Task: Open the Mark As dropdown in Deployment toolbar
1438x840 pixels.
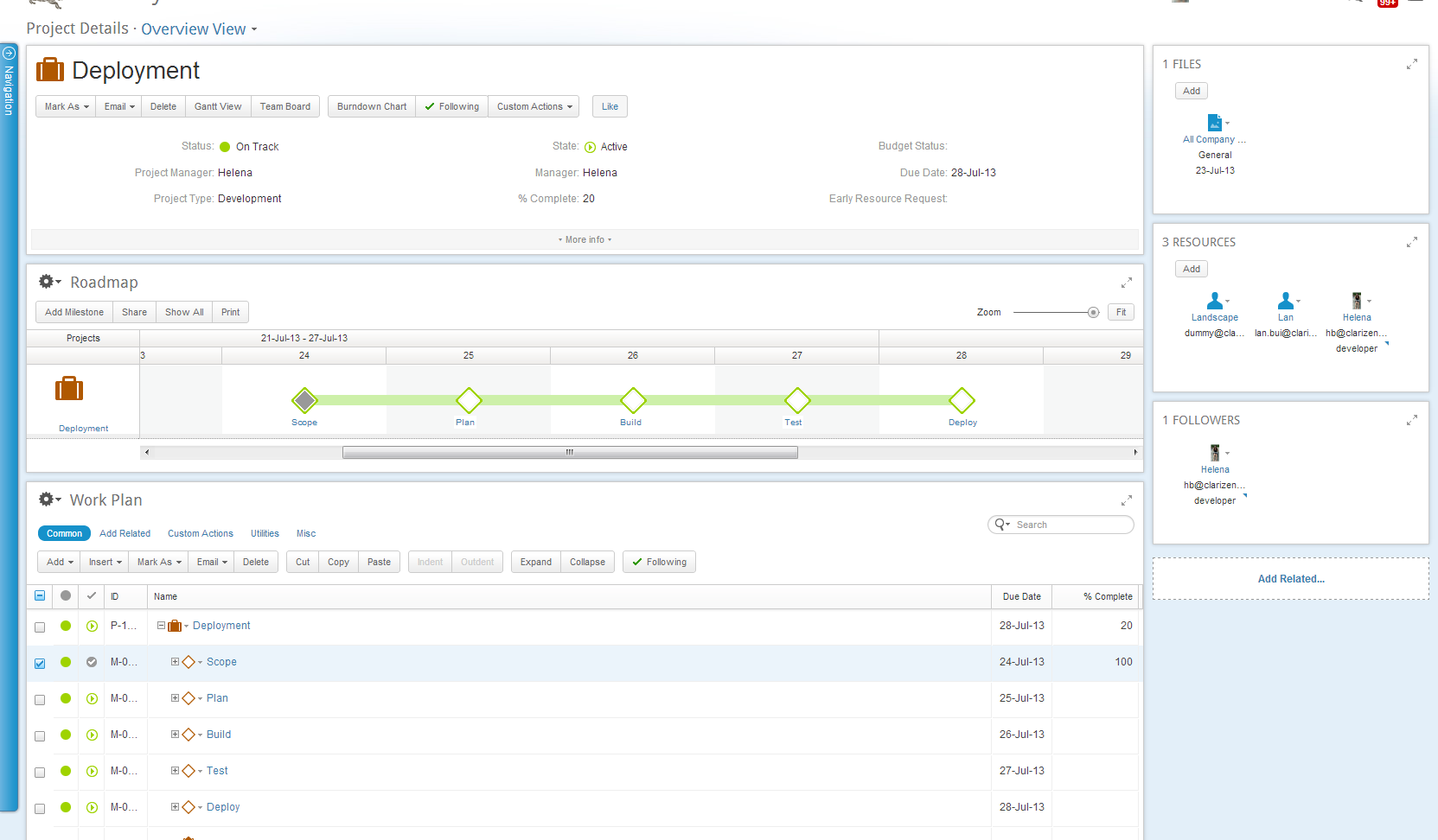Action: (x=66, y=106)
